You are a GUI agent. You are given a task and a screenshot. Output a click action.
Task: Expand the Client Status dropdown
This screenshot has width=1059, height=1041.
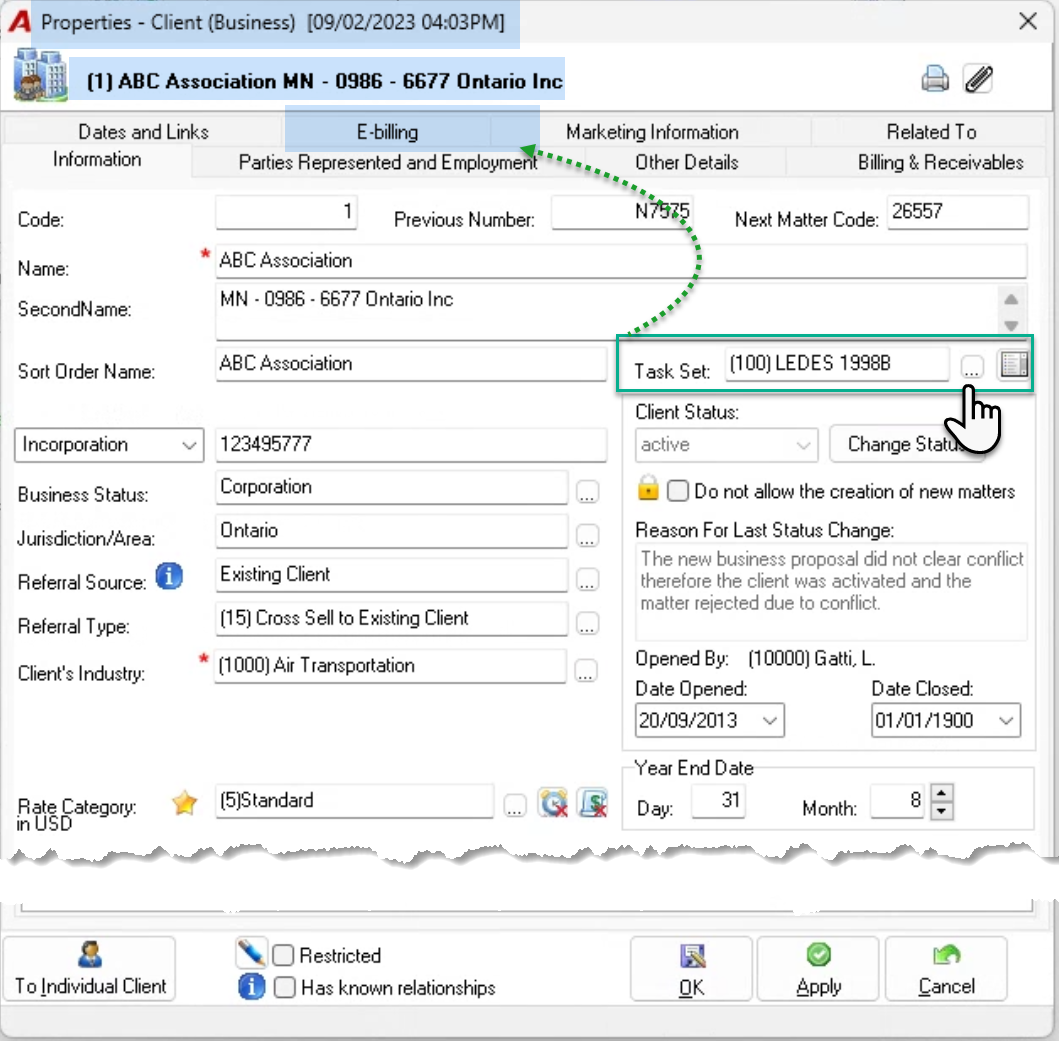(x=726, y=445)
